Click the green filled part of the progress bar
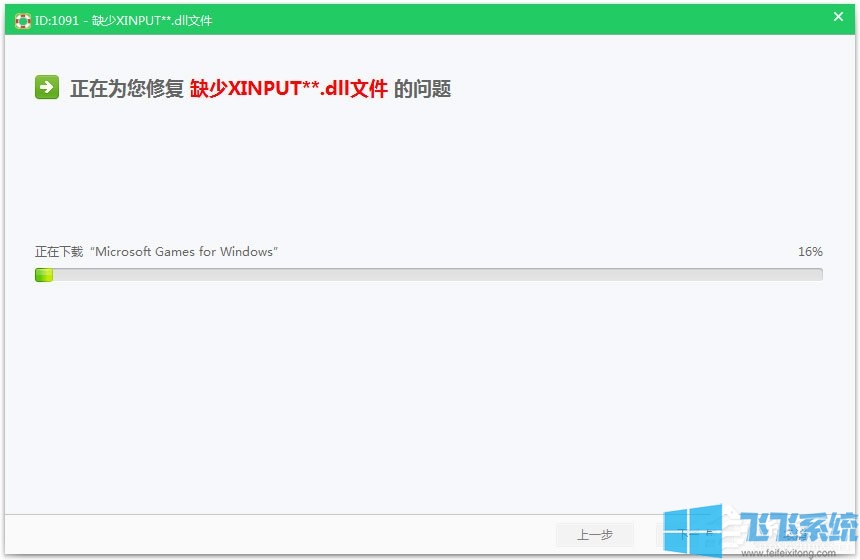This screenshot has width=860, height=560. 44,274
